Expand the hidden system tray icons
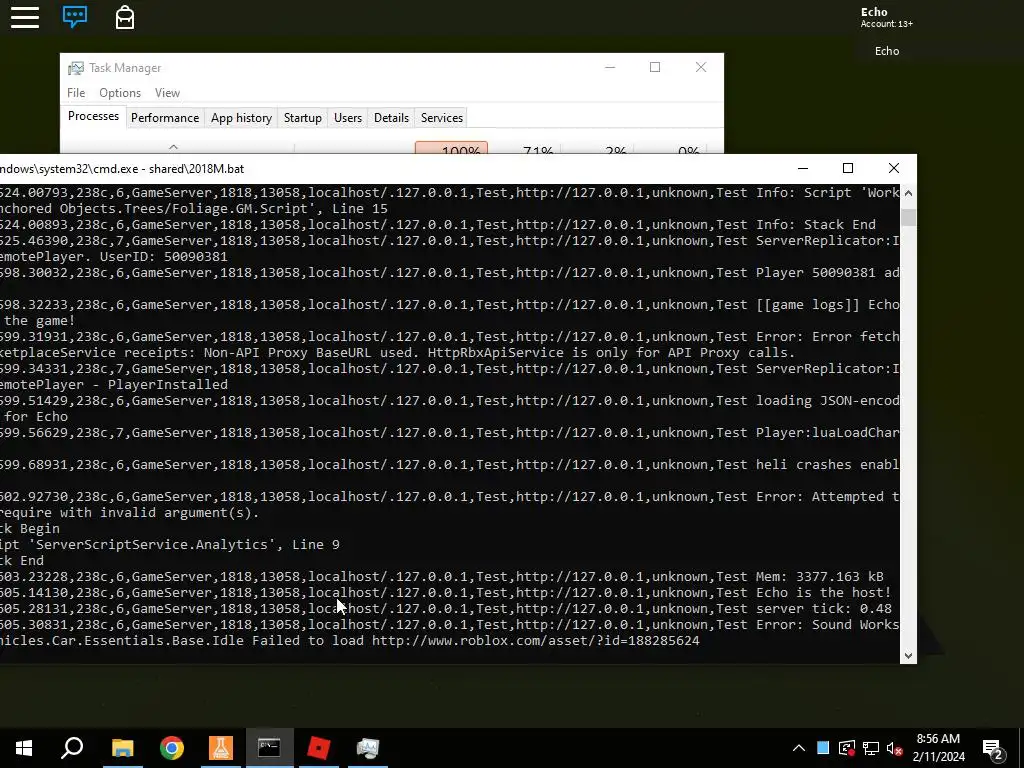This screenshot has width=1024, height=768. [x=799, y=748]
